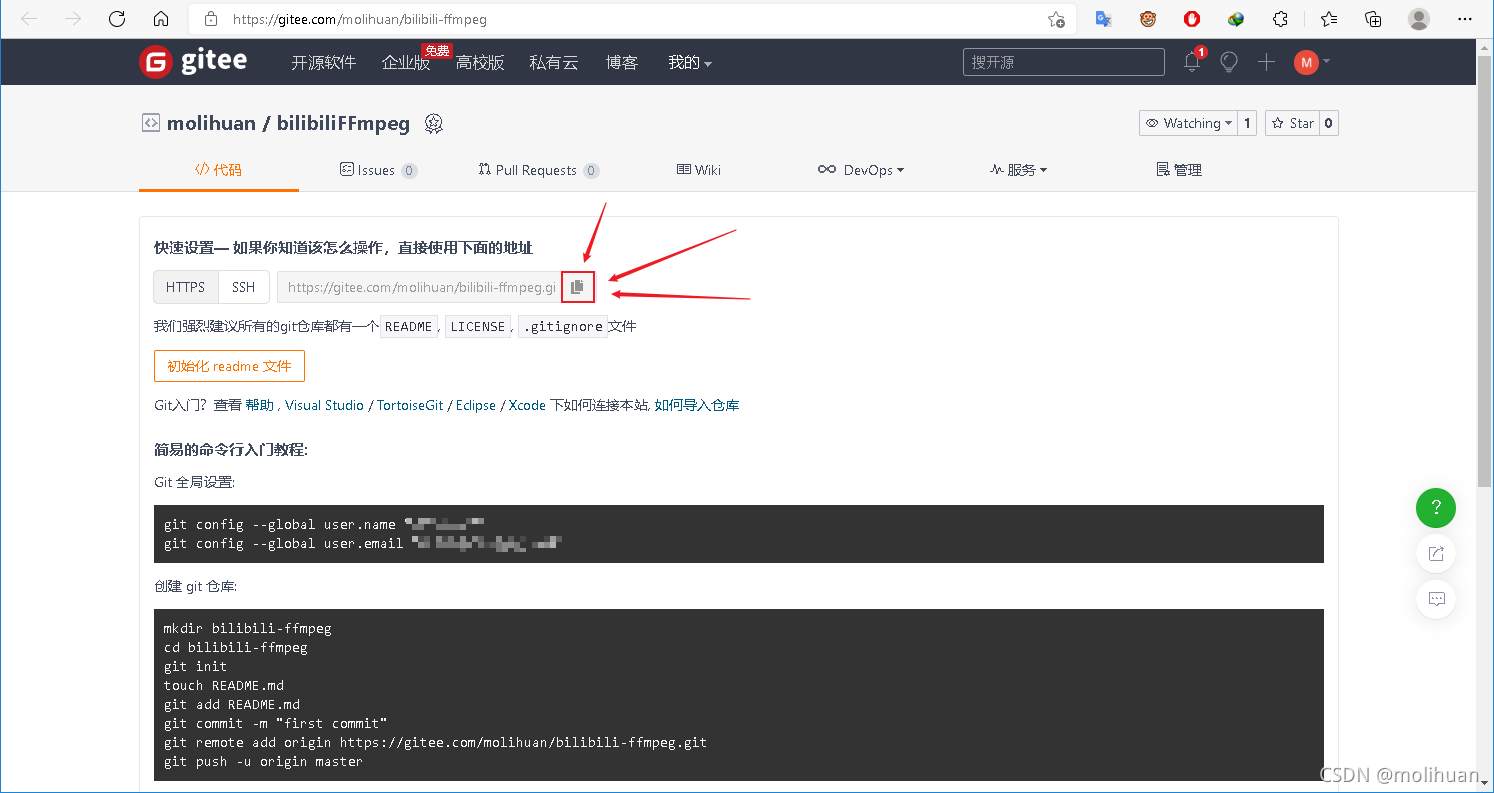
Task: Open the Wiki tab
Action: coord(699,170)
